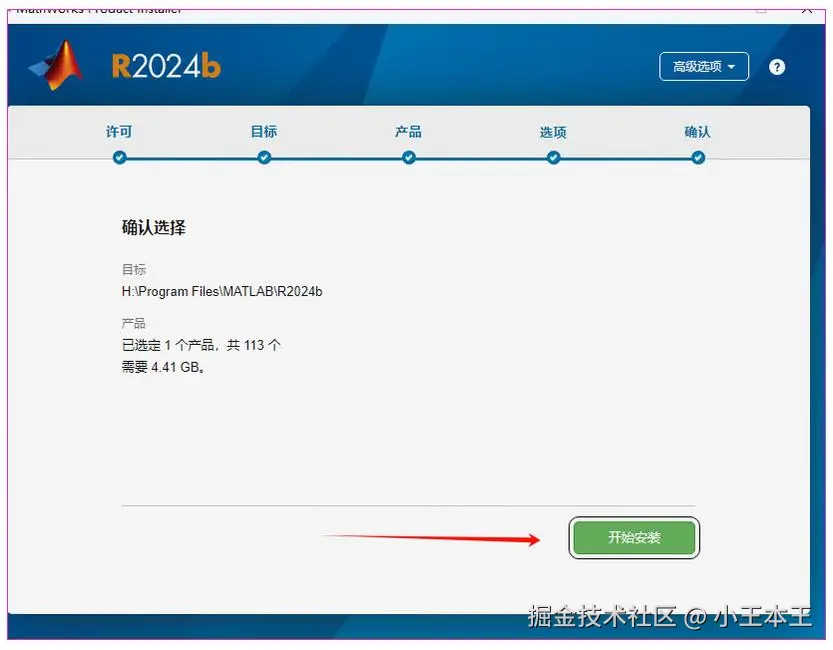833x650 pixels.
Task: Click the 选项 step checkmark icon
Action: (553, 157)
